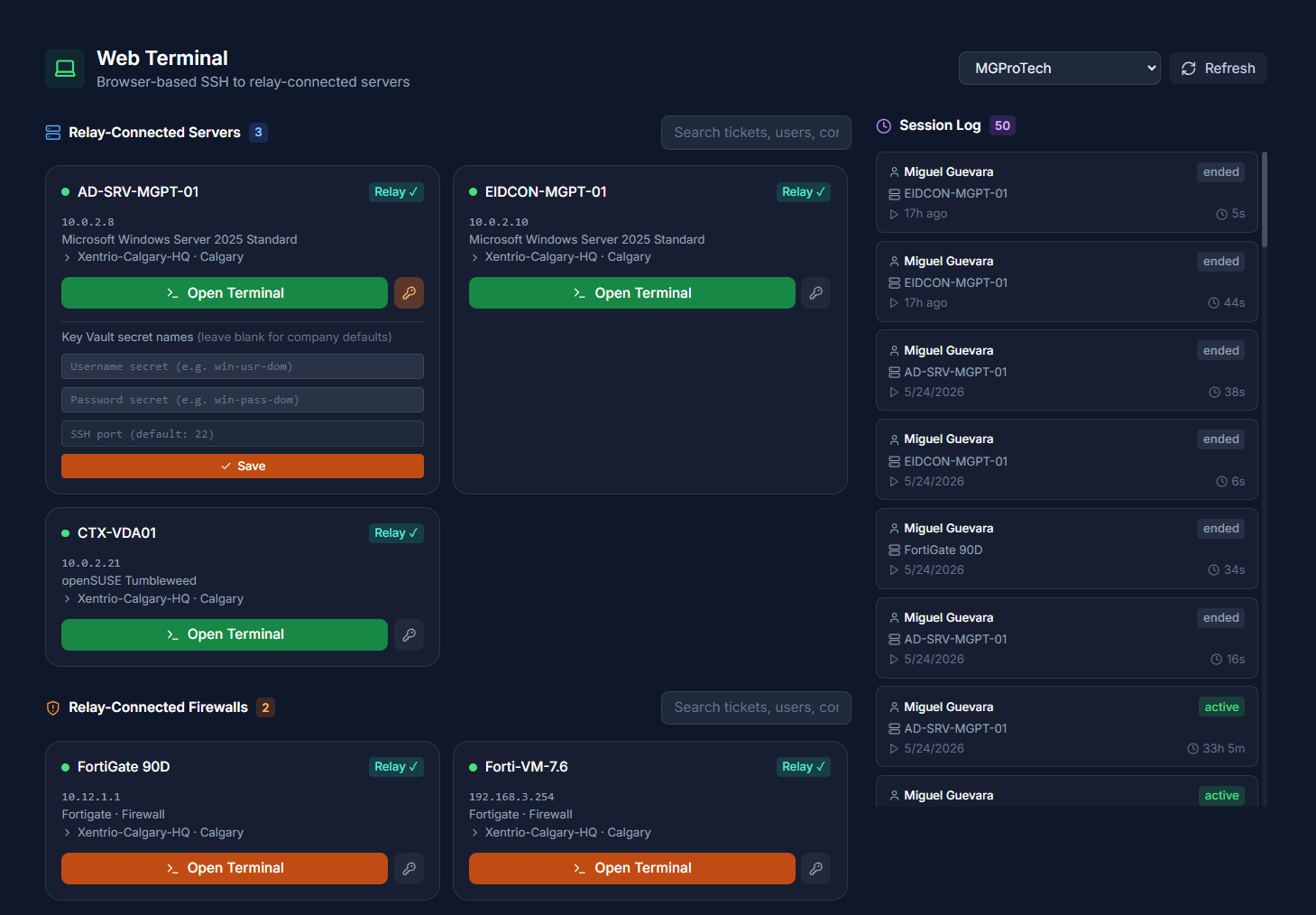Click the AD-SRV-MGPT-01 server name

138,192
